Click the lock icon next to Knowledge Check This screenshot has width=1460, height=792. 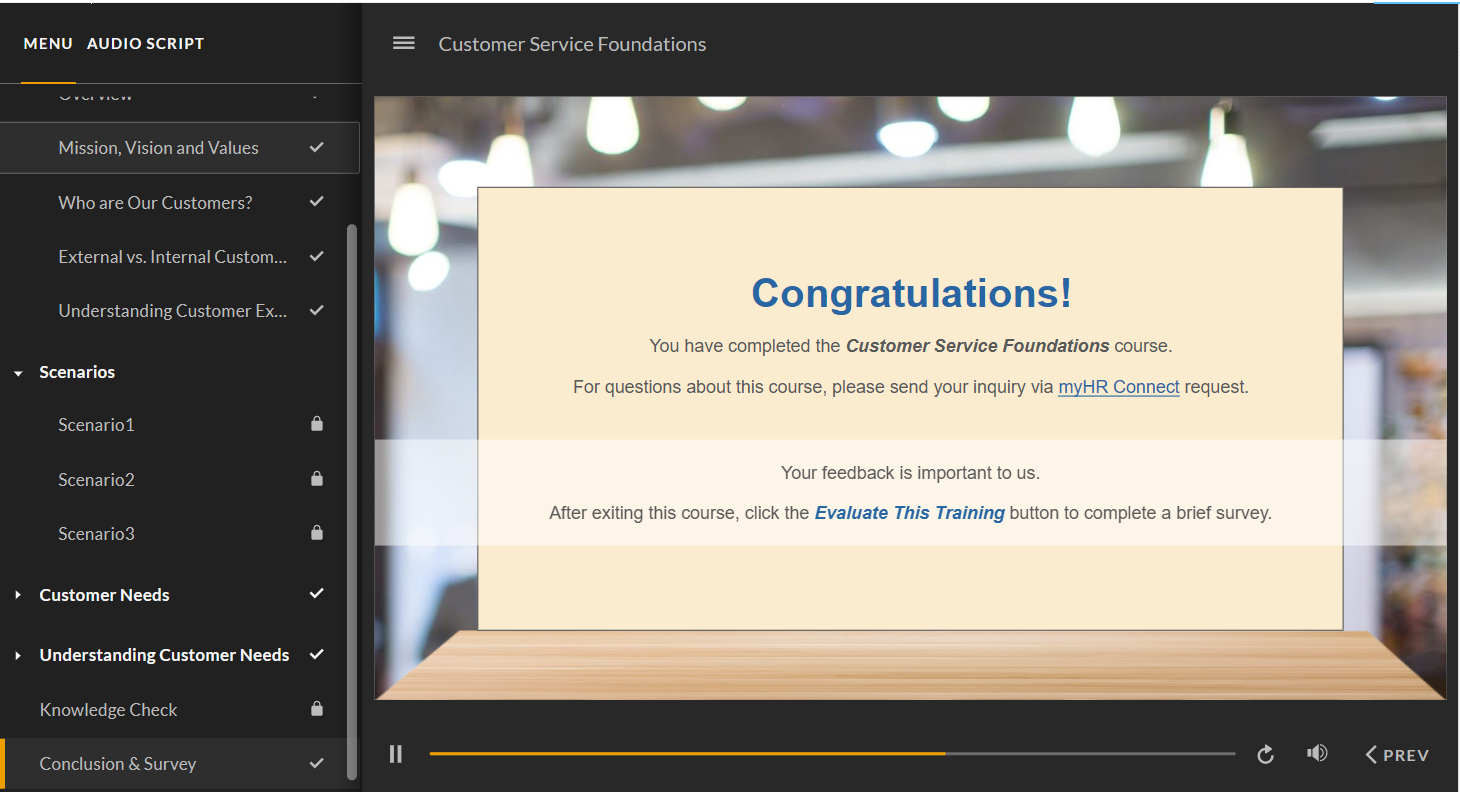pyautogui.click(x=316, y=709)
